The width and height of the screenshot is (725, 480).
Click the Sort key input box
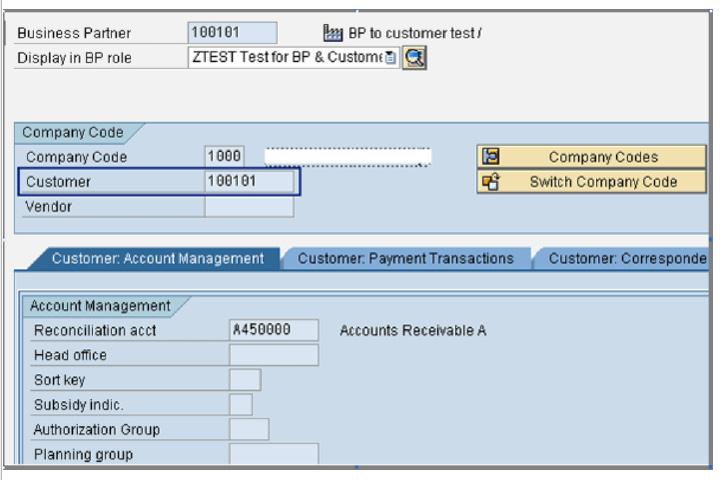(244, 380)
